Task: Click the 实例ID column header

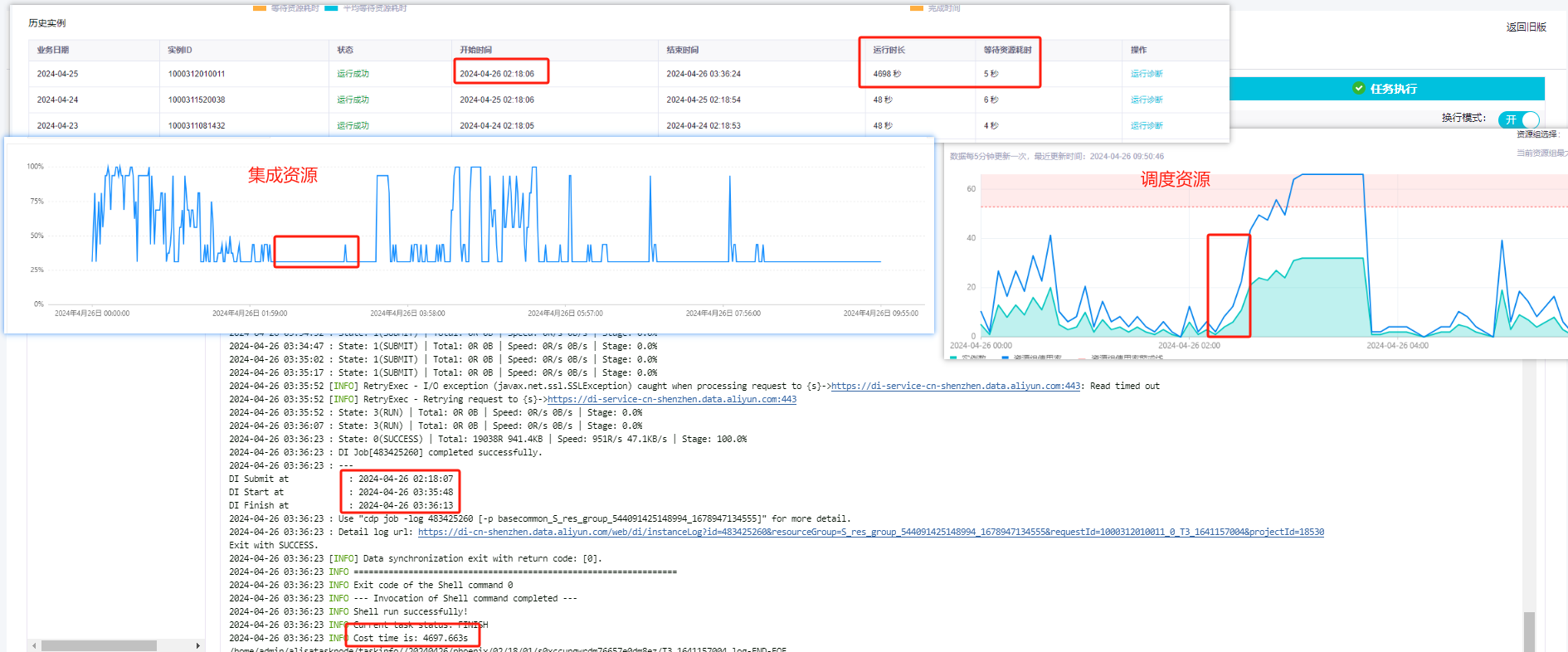Action: (180, 50)
